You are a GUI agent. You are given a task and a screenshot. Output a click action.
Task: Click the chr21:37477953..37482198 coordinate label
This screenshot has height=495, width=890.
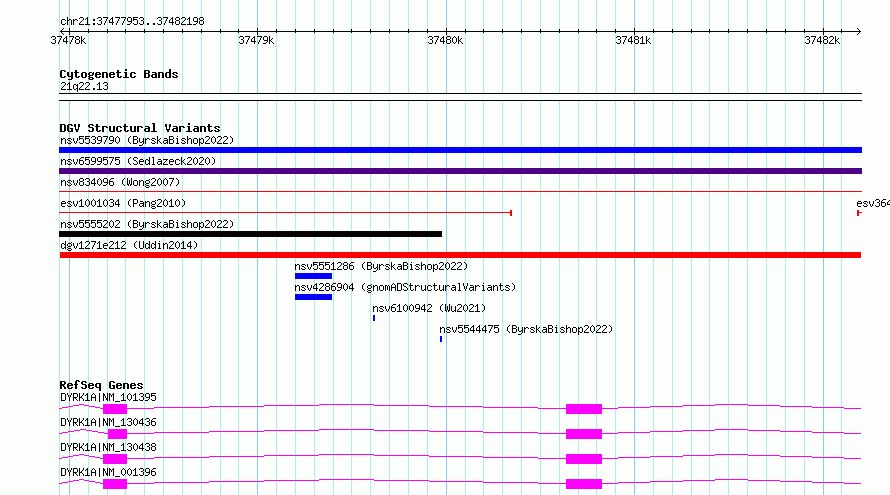(x=132, y=22)
